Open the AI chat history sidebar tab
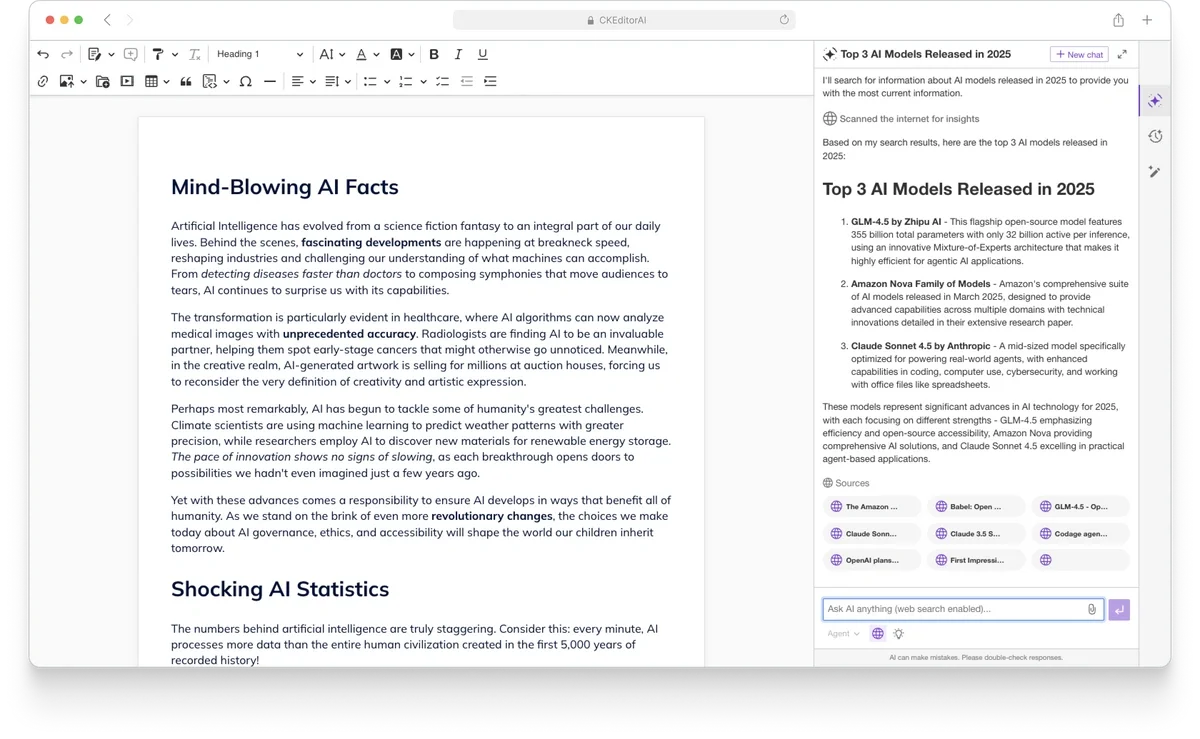1200x739 pixels. pos(1154,136)
